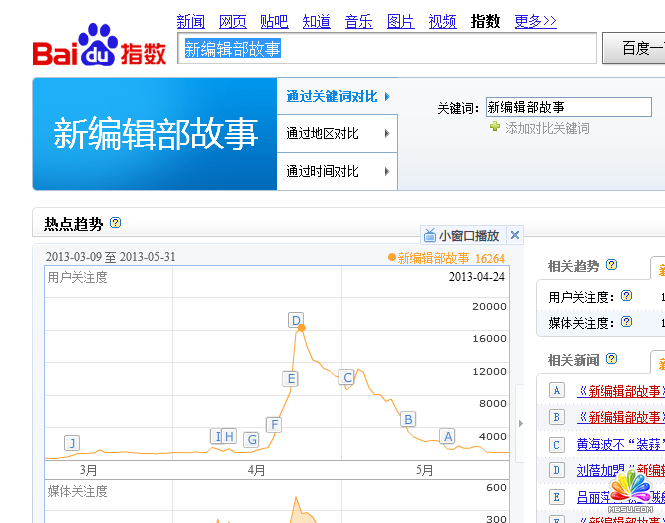Click help icon next to 媒体关注度 label
665x523 pixels.
(626, 322)
